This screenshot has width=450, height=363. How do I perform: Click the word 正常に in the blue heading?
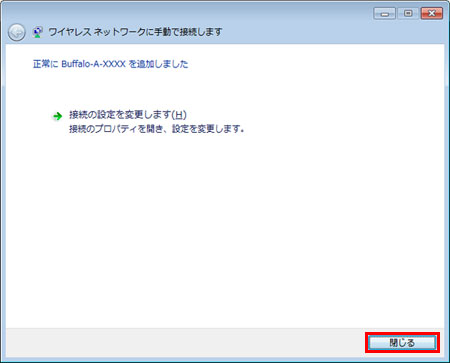[x=46, y=64]
